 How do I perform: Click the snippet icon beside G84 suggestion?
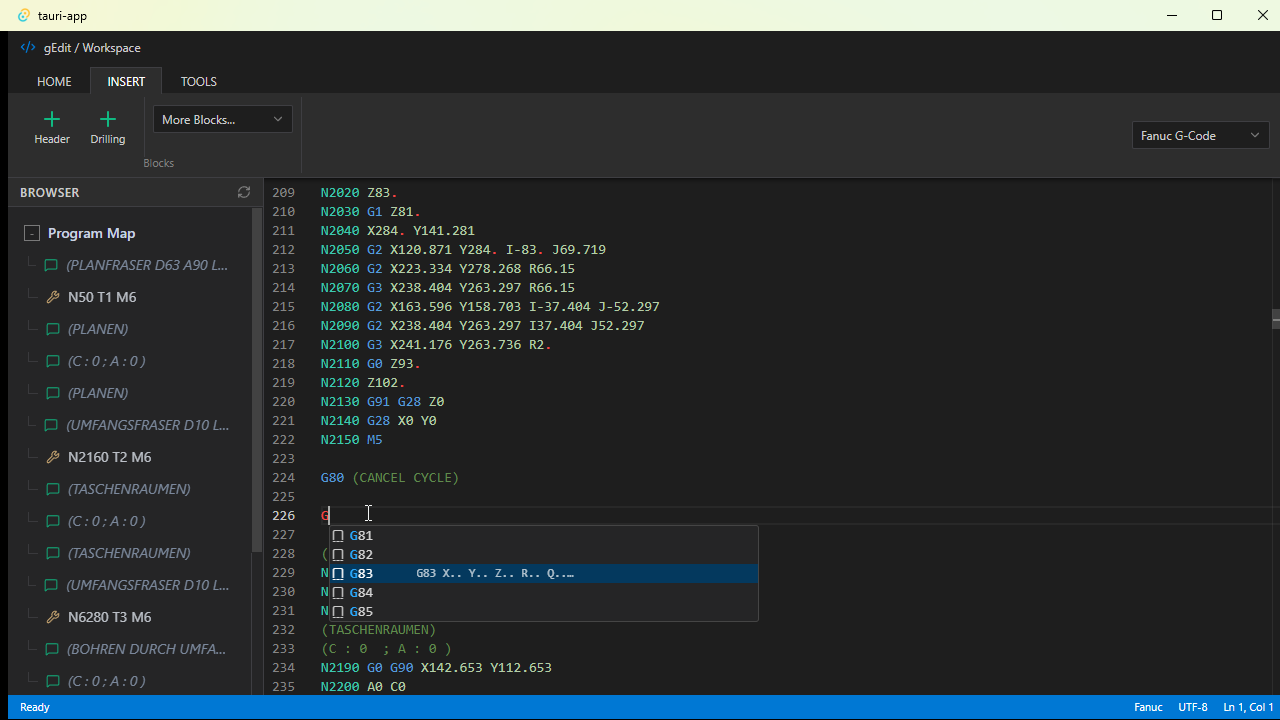click(x=338, y=593)
